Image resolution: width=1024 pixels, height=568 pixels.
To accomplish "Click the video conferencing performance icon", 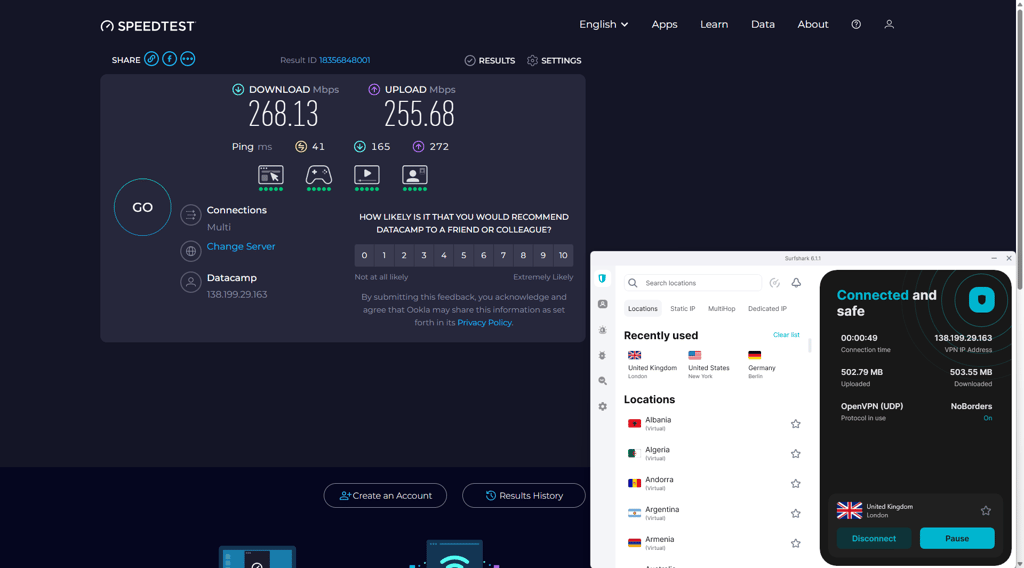I will click(415, 175).
